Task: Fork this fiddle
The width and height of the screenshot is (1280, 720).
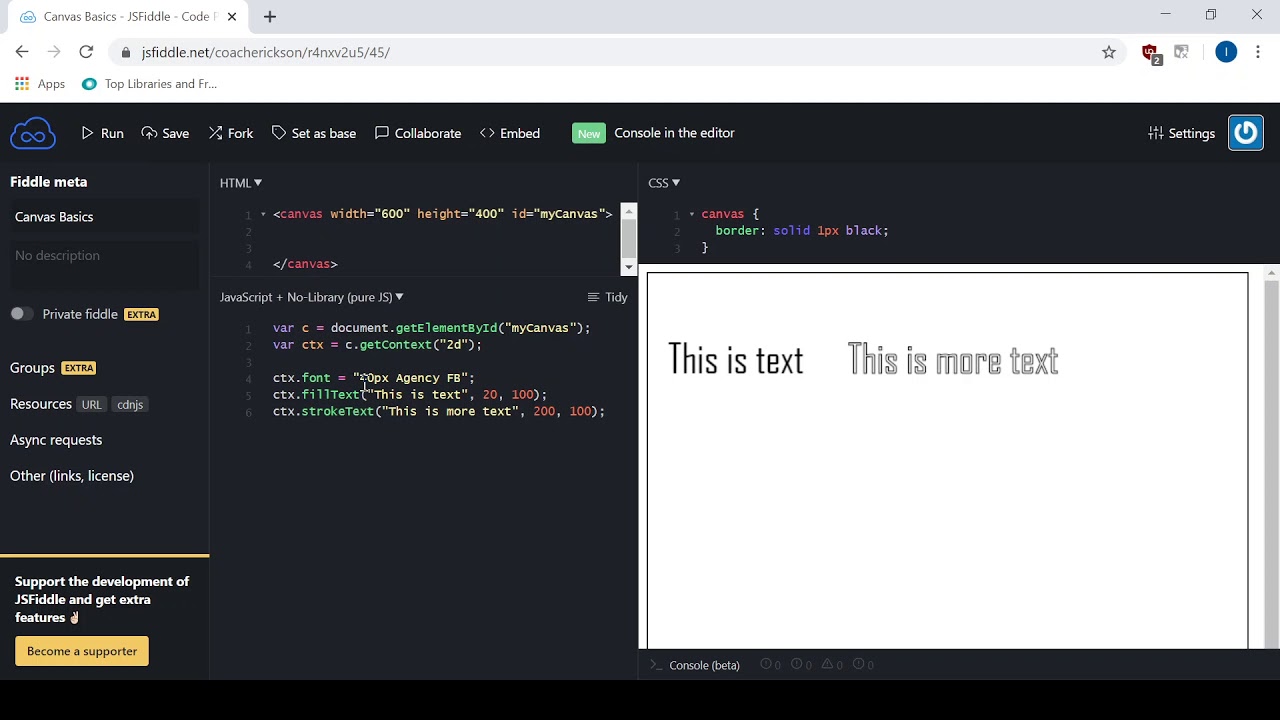Action: tap(230, 133)
